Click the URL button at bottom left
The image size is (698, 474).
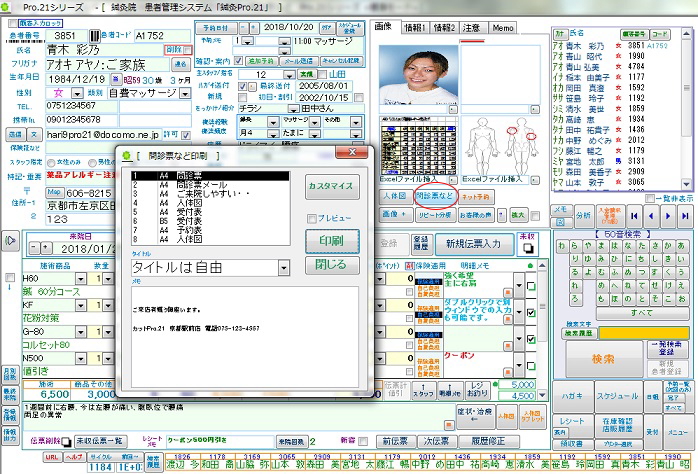click(52, 457)
